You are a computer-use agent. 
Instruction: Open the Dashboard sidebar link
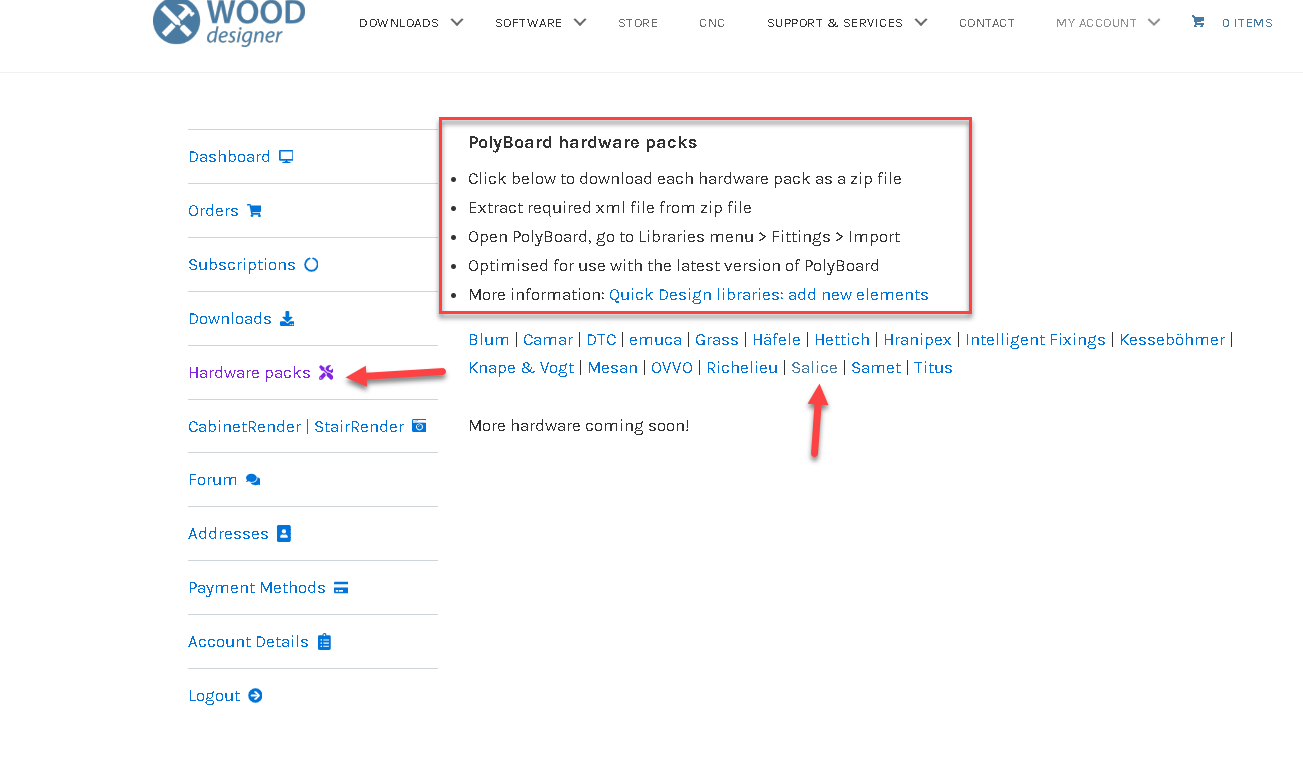click(229, 157)
